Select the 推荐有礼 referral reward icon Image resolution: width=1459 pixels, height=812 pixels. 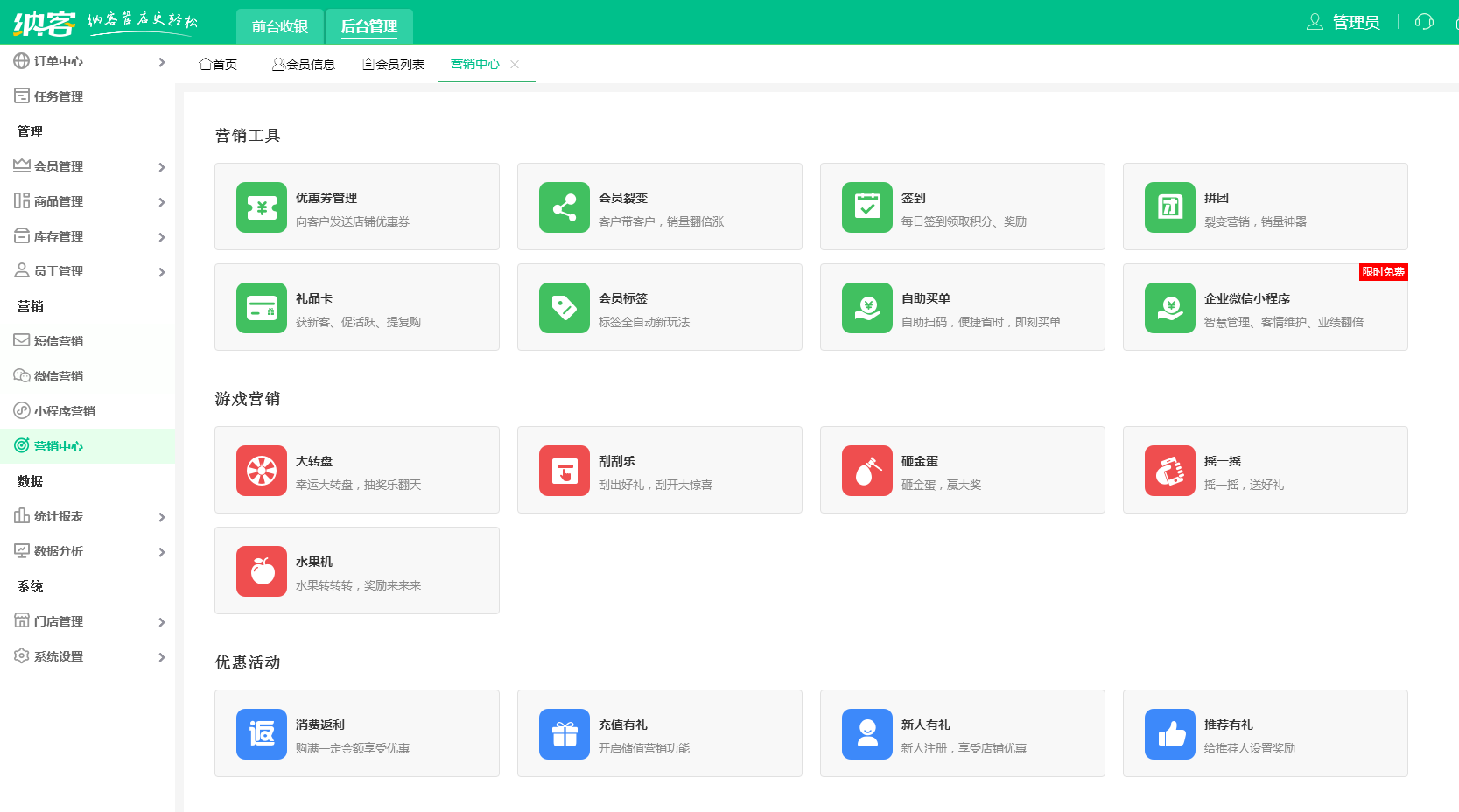(x=1169, y=734)
